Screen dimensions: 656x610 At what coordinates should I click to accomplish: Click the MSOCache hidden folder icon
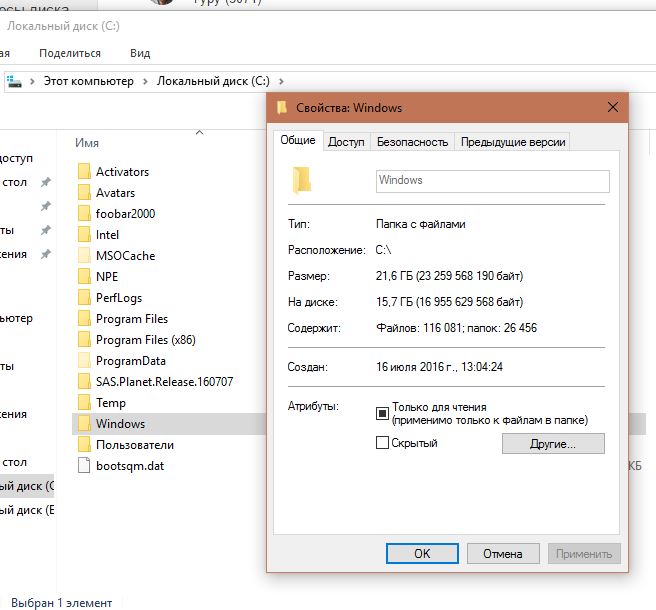tap(84, 255)
